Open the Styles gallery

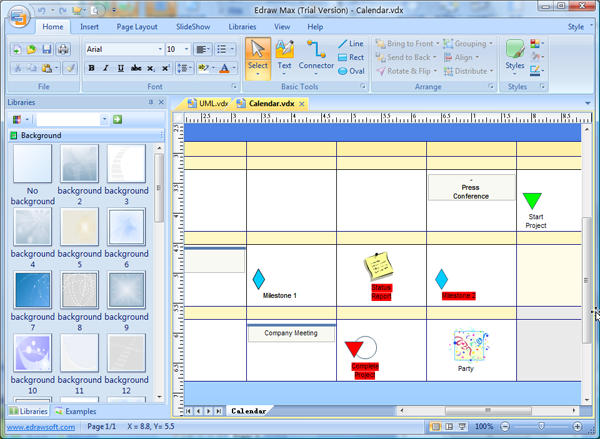(515, 57)
